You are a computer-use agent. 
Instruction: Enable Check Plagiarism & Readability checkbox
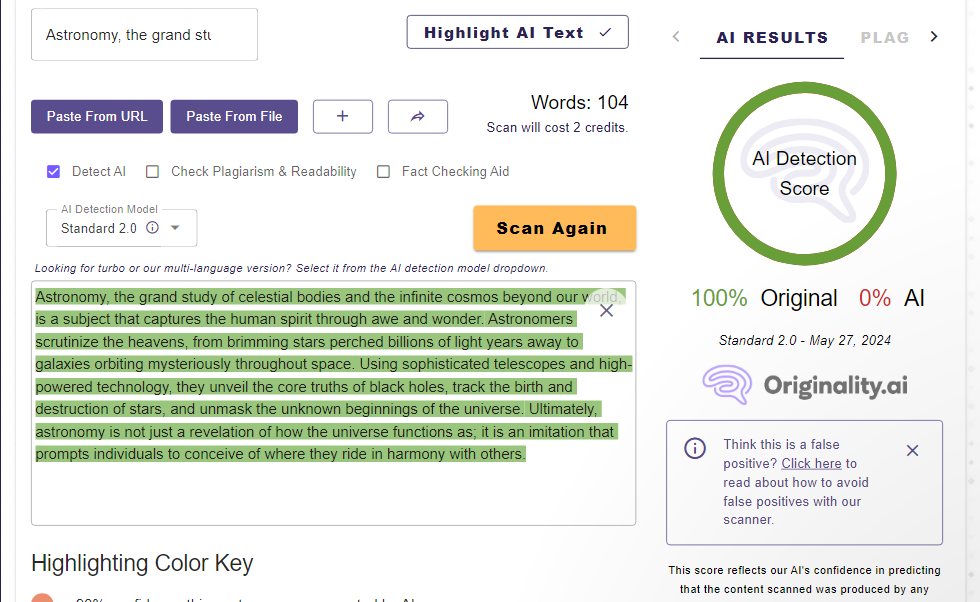click(153, 172)
